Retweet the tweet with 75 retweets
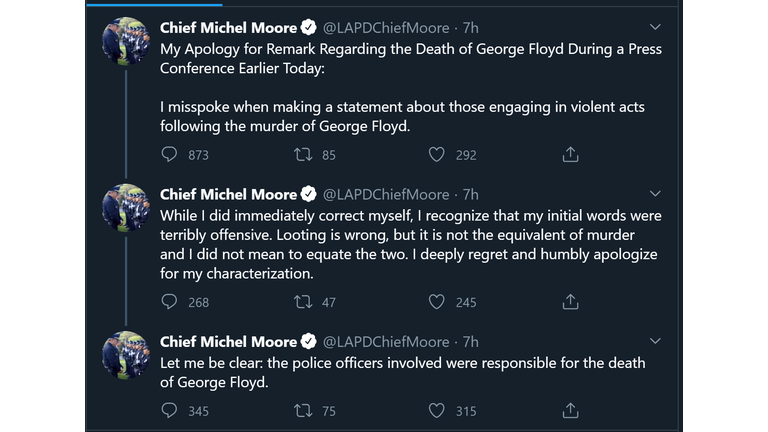Image resolution: width=768 pixels, height=432 pixels. coord(303,410)
